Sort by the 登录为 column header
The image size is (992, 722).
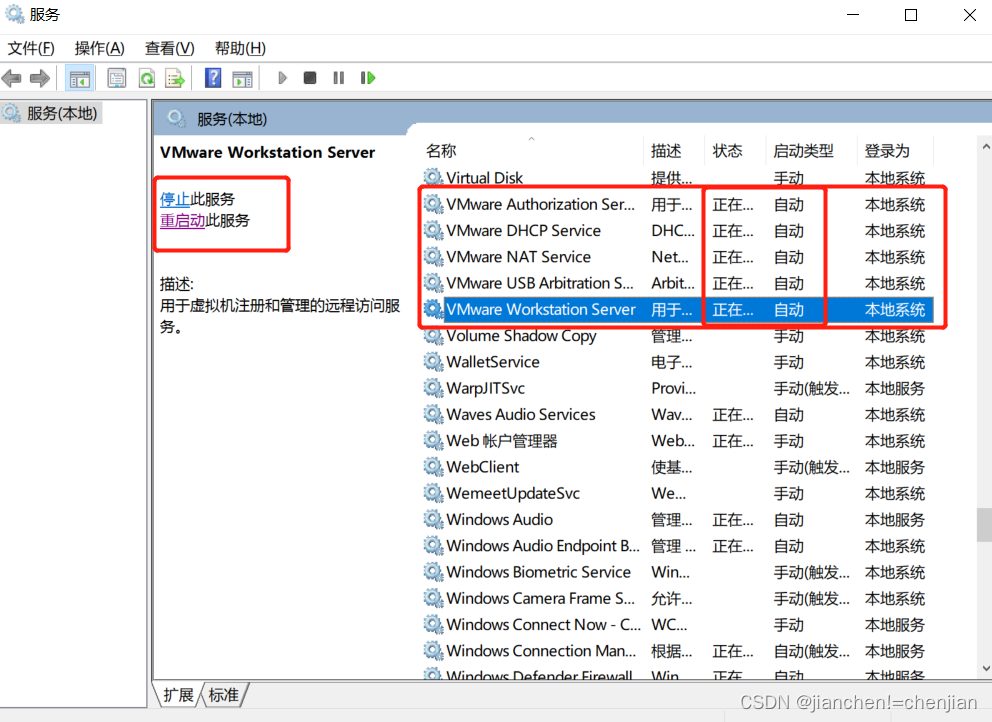click(887, 151)
